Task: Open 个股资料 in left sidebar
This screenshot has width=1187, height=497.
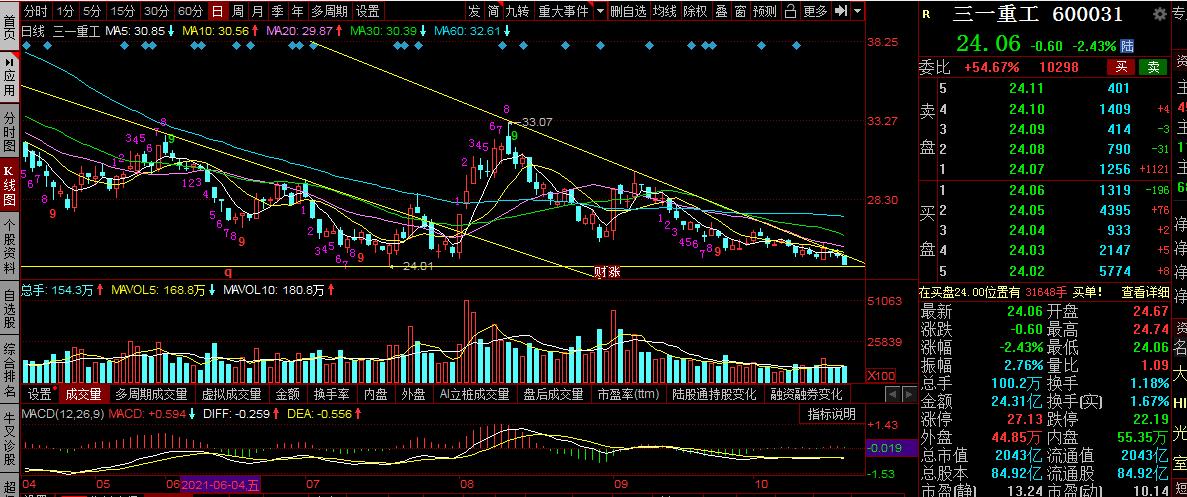Action: click(x=10, y=247)
